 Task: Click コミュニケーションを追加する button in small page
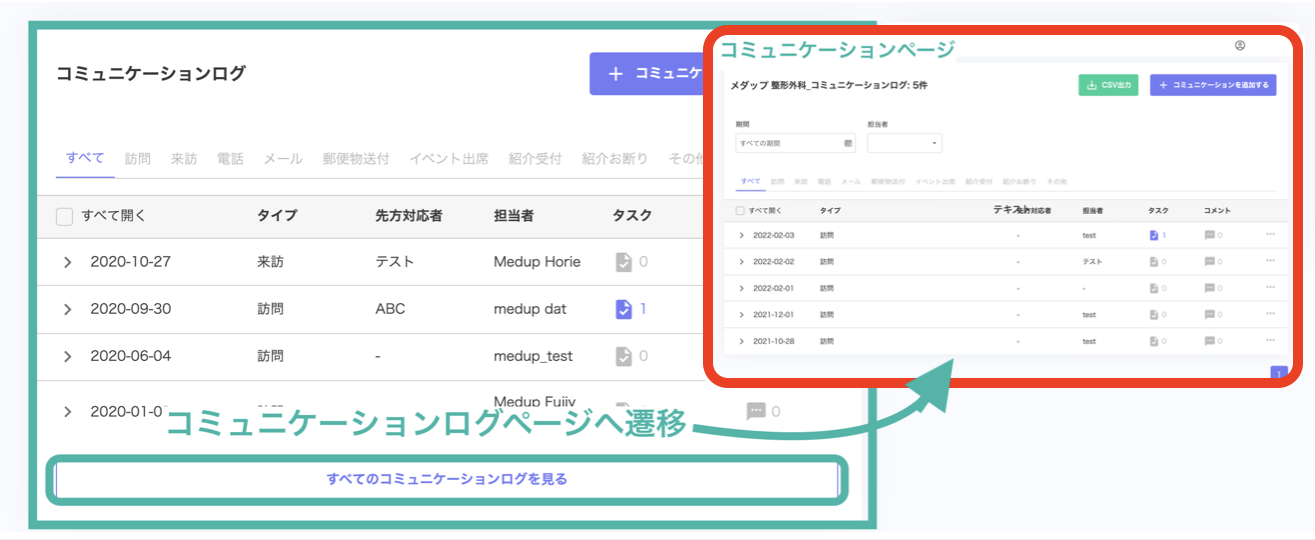pyautogui.click(x=1213, y=85)
